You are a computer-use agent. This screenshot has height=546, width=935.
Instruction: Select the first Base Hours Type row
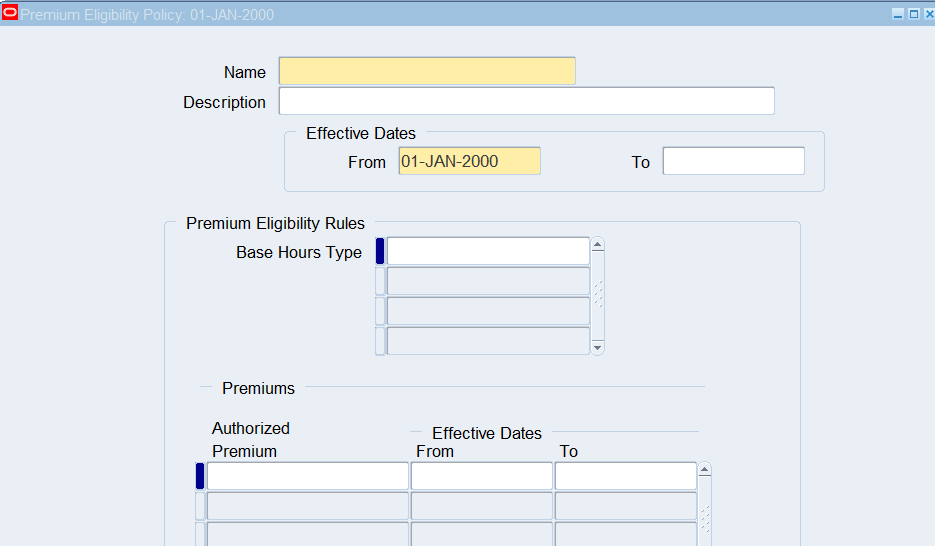(x=488, y=251)
